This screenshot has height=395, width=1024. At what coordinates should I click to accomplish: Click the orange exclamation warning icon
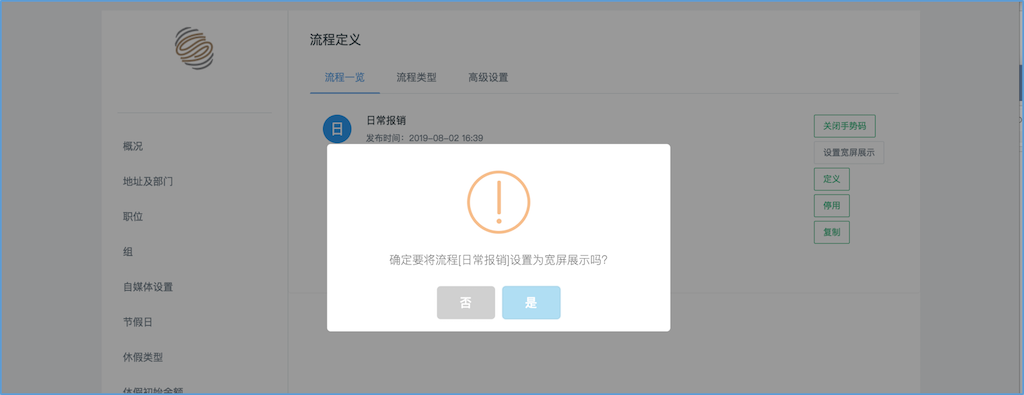498,202
